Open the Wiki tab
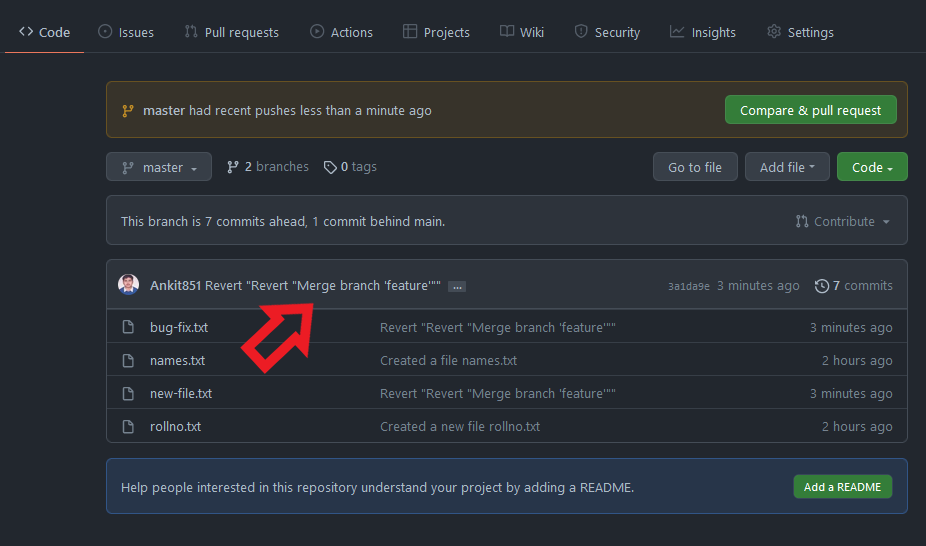The height and width of the screenshot is (546, 926). (x=522, y=32)
